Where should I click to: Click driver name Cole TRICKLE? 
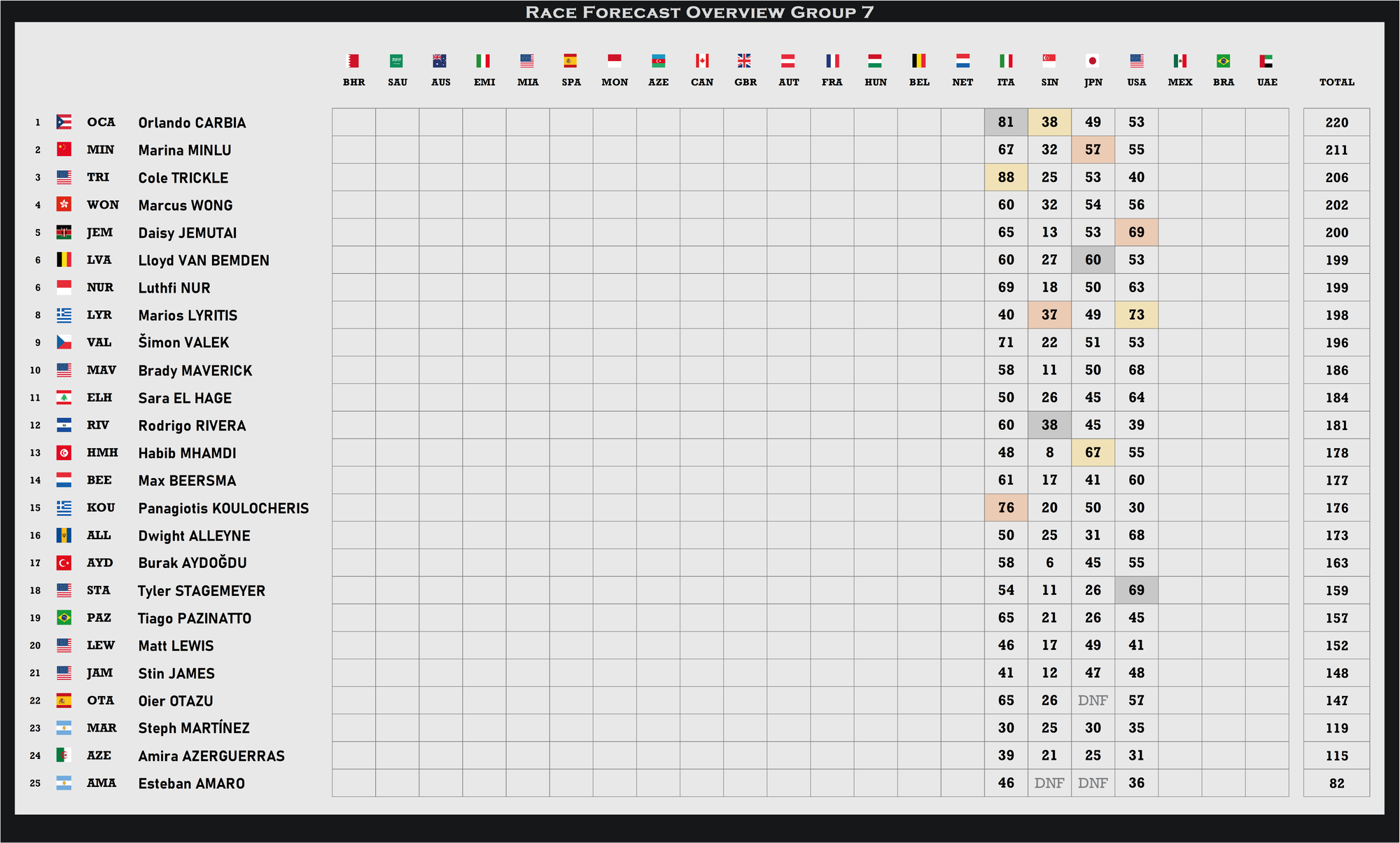[183, 178]
